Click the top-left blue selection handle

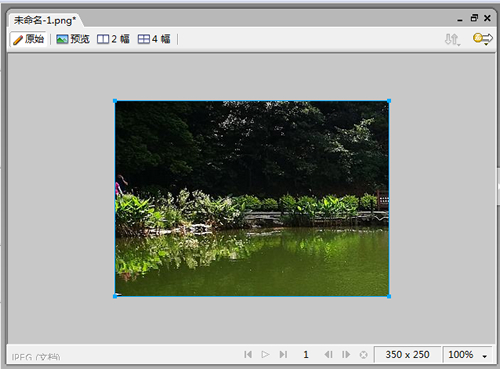coord(115,101)
